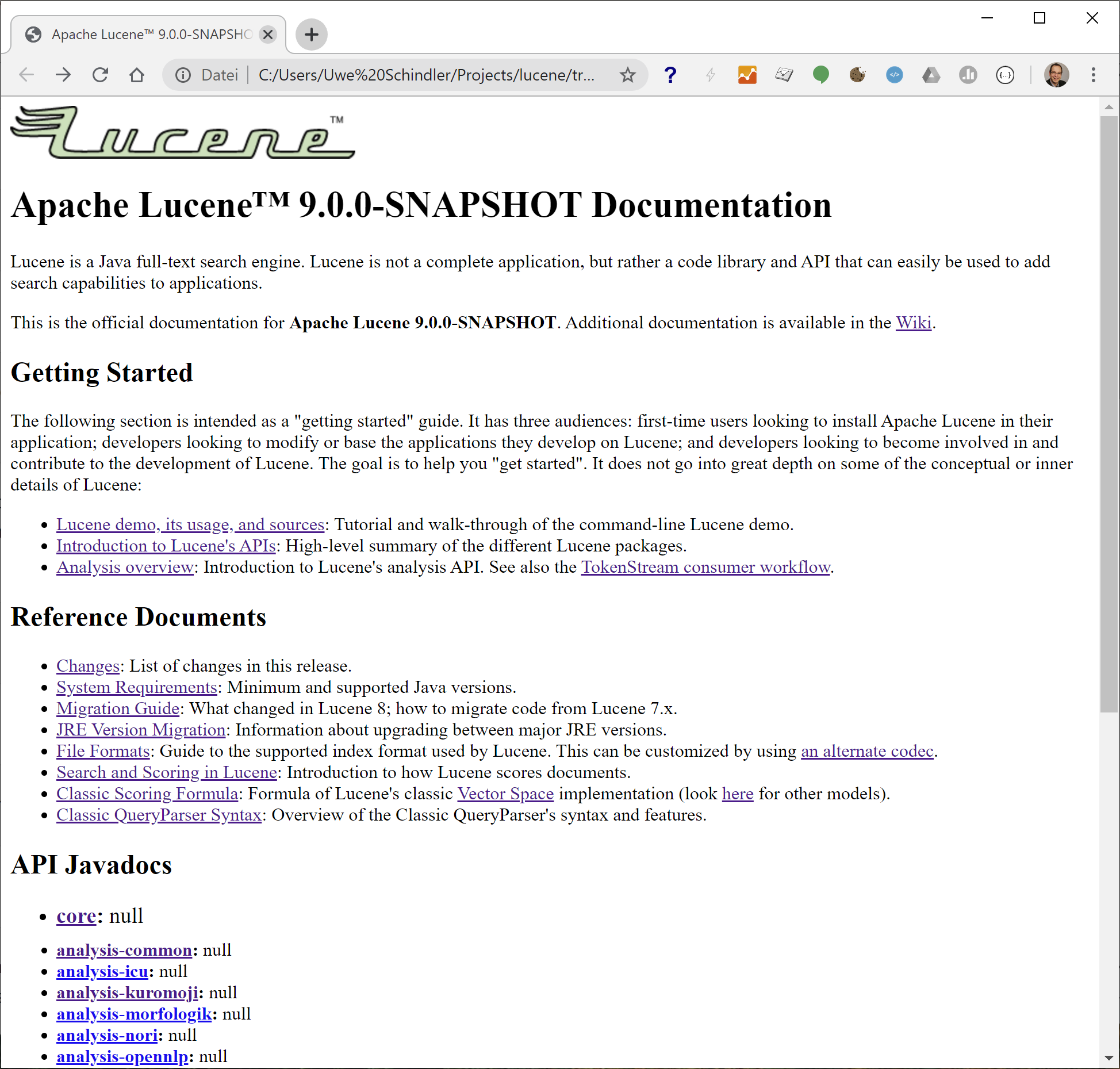Viewport: 1120px width, 1069px height.
Task: Open the System Requirements link
Action: [137, 687]
